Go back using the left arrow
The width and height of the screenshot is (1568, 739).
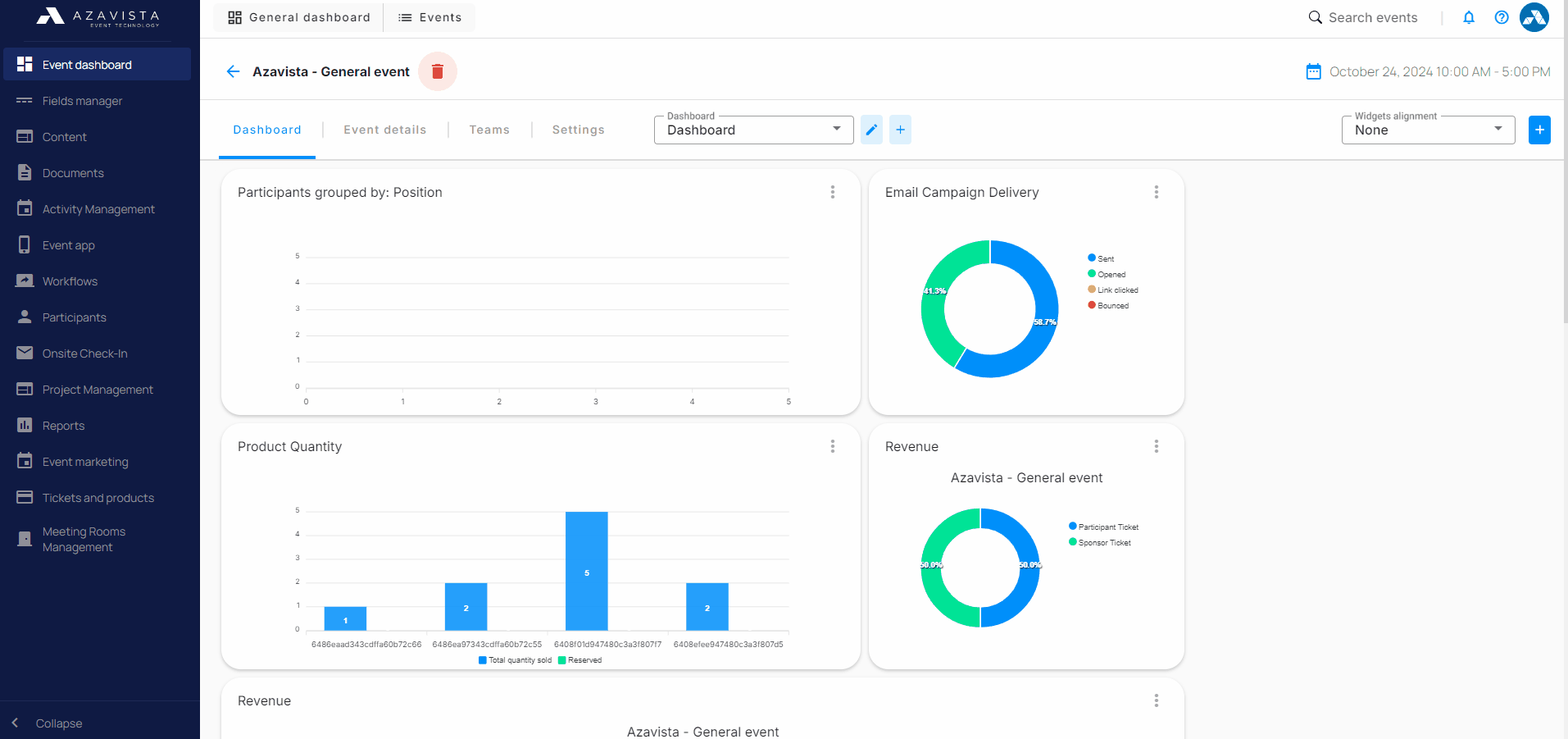coord(233,71)
